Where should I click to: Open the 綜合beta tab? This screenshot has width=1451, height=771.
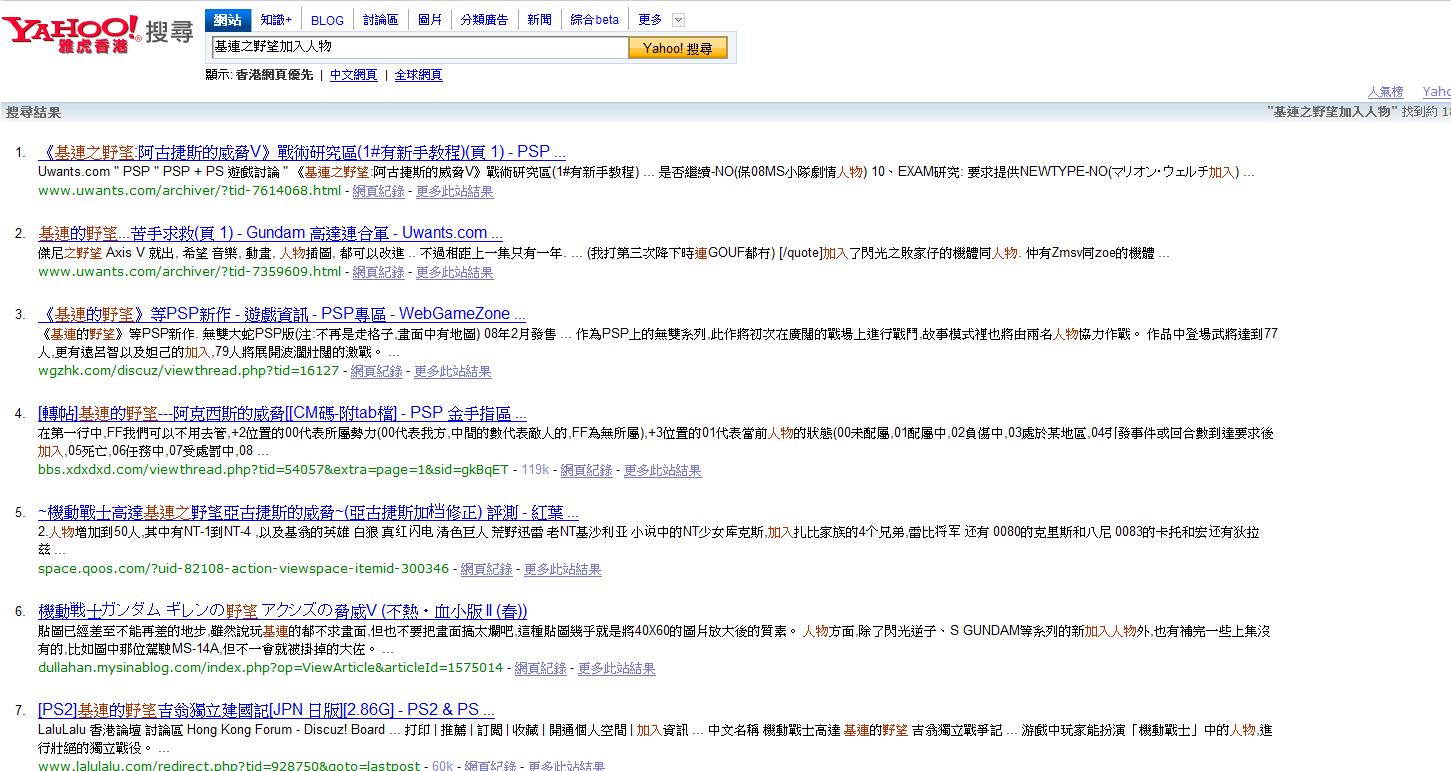click(x=595, y=20)
